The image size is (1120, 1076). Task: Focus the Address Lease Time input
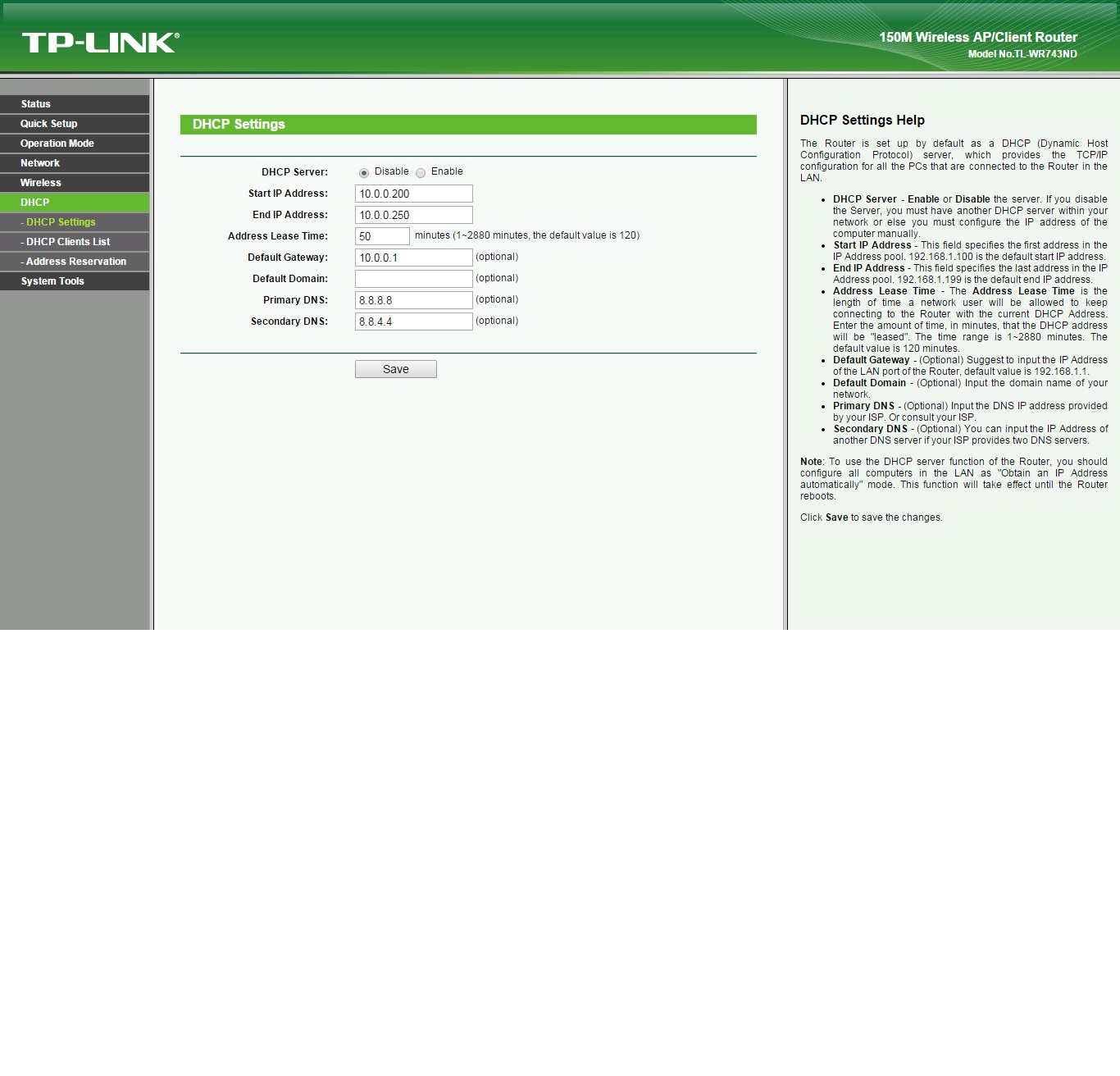click(382, 236)
